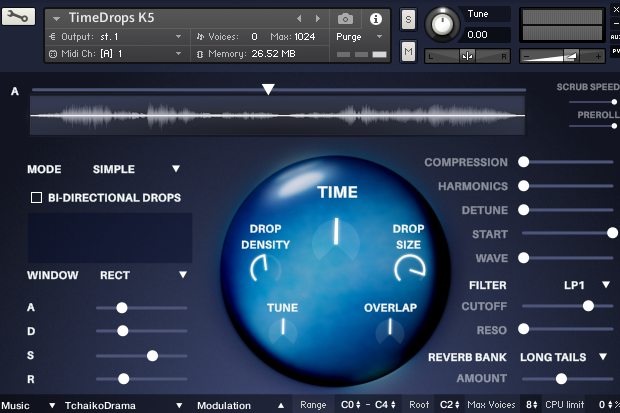The width and height of the screenshot is (620, 413).
Task: Open the MODE Simple dropdown
Action: [x=136, y=169]
